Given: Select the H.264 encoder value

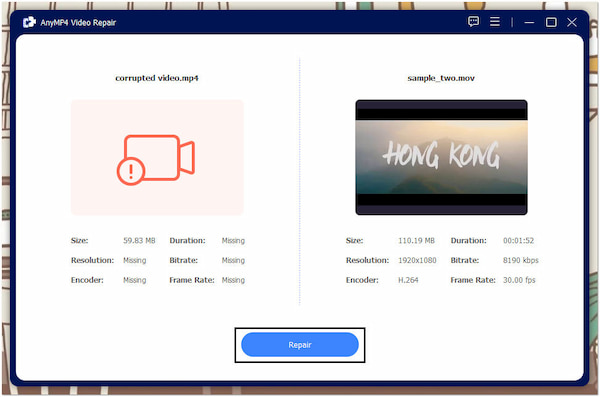Looking at the screenshot, I should [408, 280].
